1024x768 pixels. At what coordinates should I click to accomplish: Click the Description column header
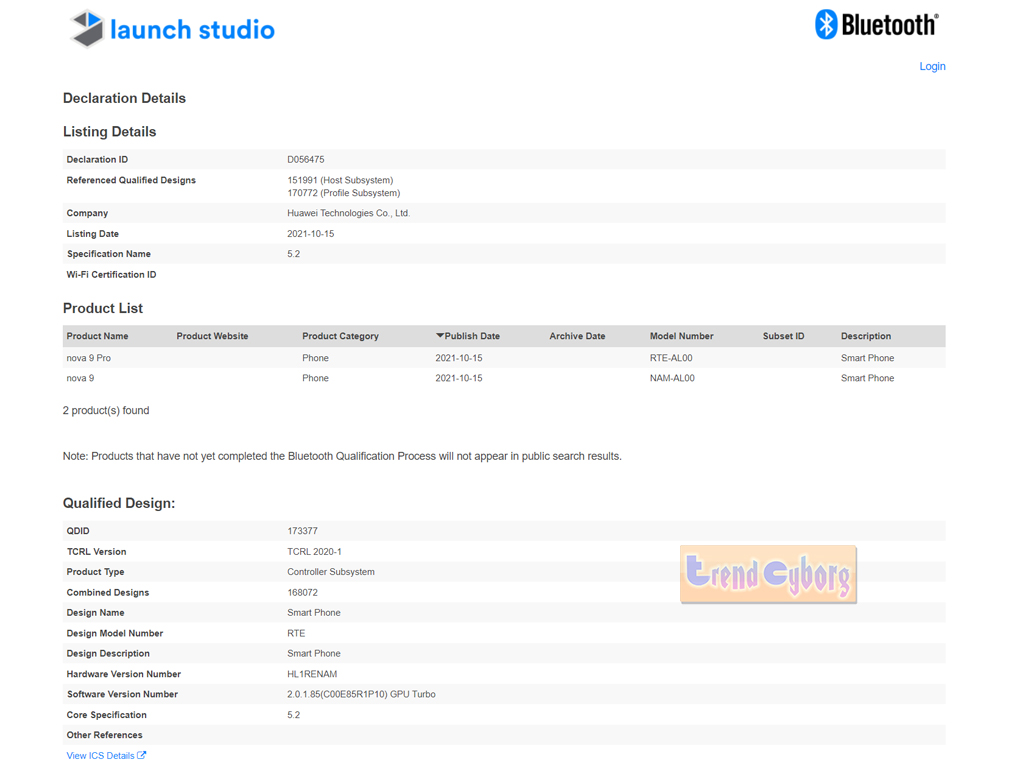865,336
